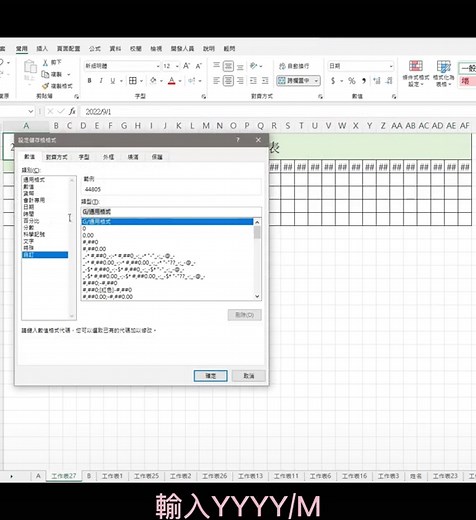Expand the borders dropdown arrow

click(x=141, y=81)
